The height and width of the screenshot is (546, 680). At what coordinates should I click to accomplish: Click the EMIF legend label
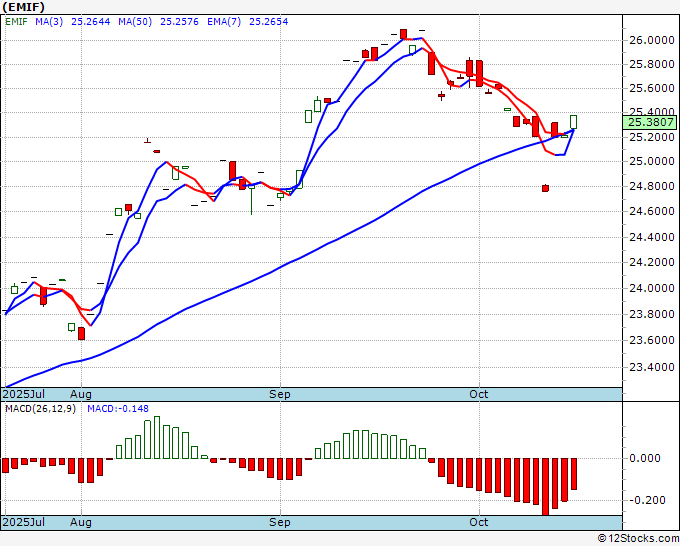tap(16, 21)
